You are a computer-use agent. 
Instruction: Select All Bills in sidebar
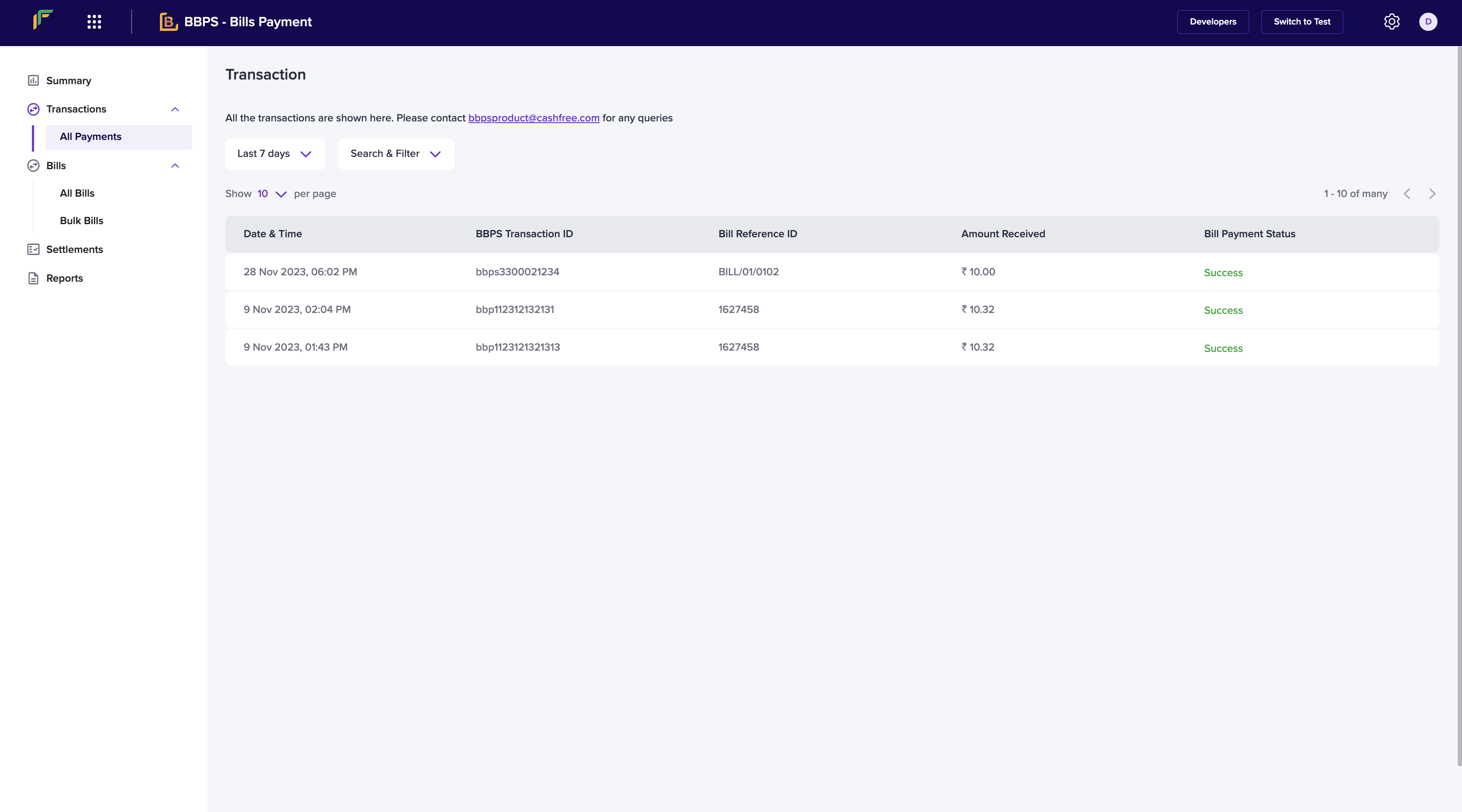77,194
